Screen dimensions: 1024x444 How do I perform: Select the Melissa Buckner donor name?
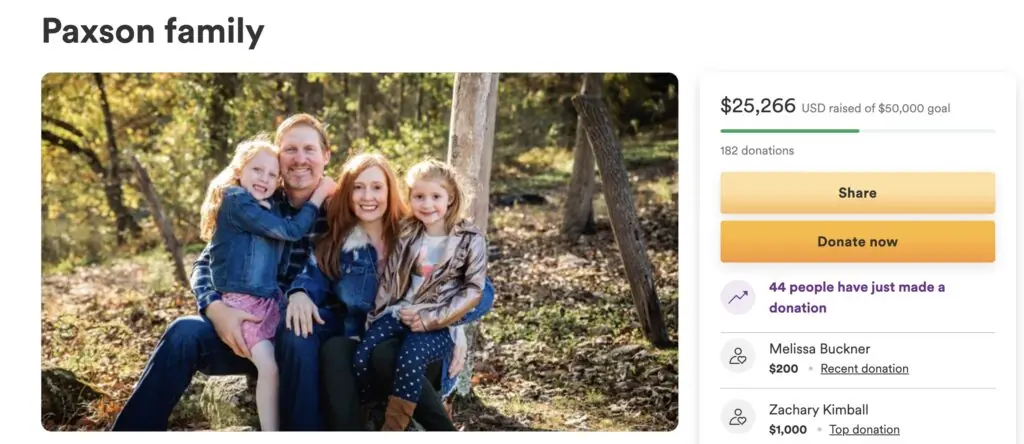[819, 349]
